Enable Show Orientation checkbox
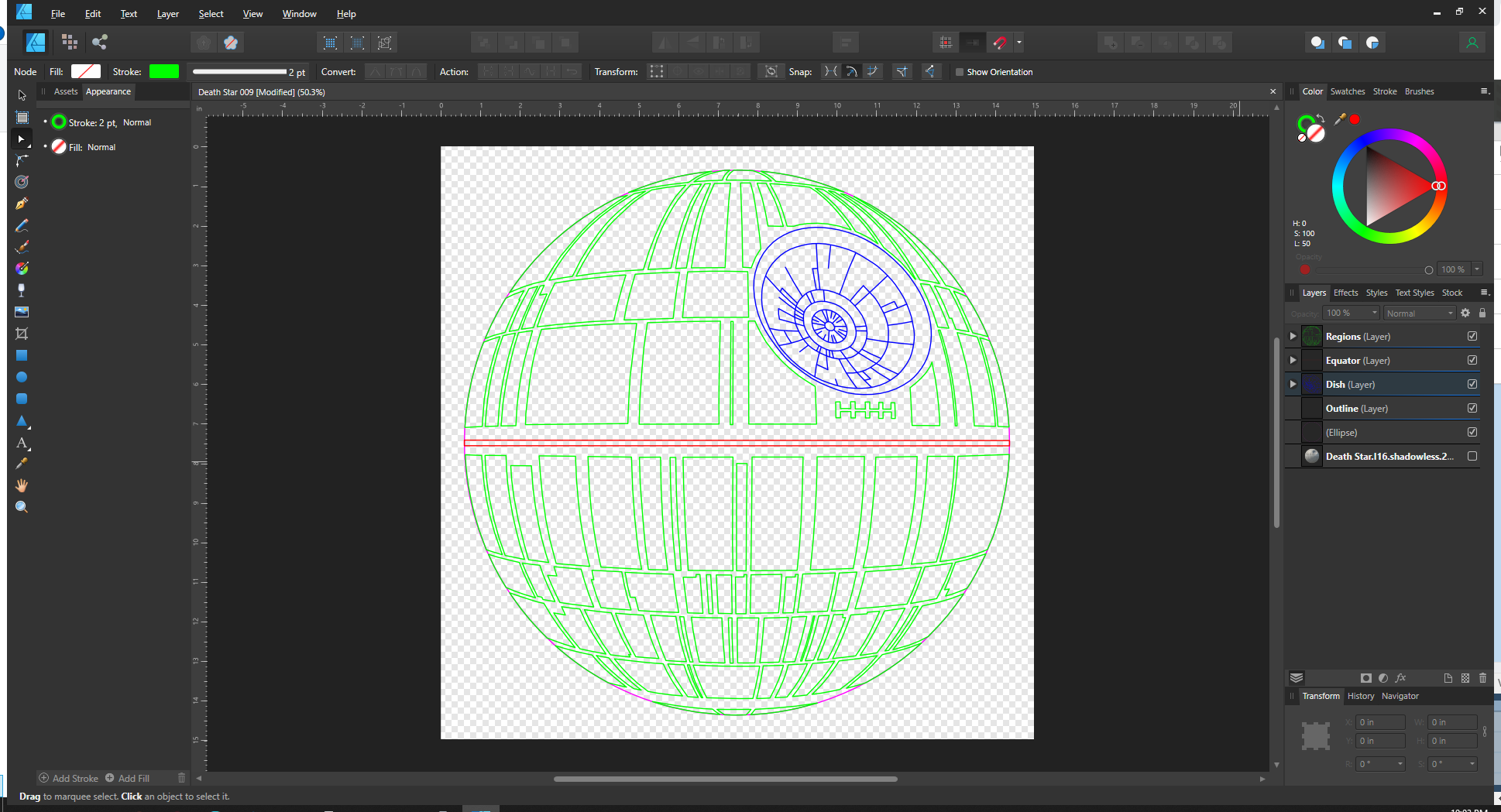1501x812 pixels. (x=960, y=72)
